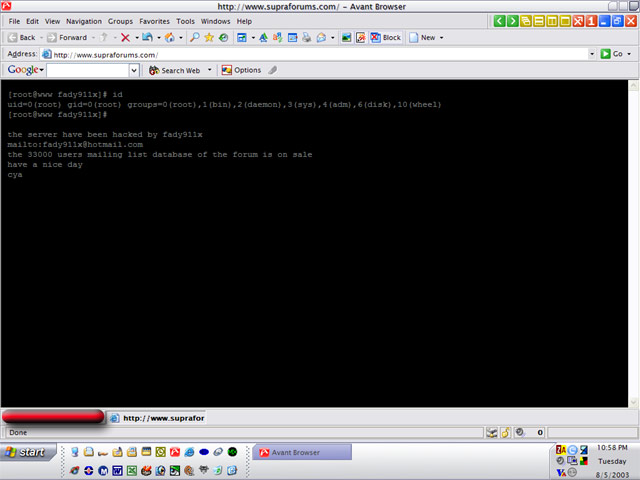640x480 pixels.
Task: Click the Google Options icon button
Action: point(241,70)
